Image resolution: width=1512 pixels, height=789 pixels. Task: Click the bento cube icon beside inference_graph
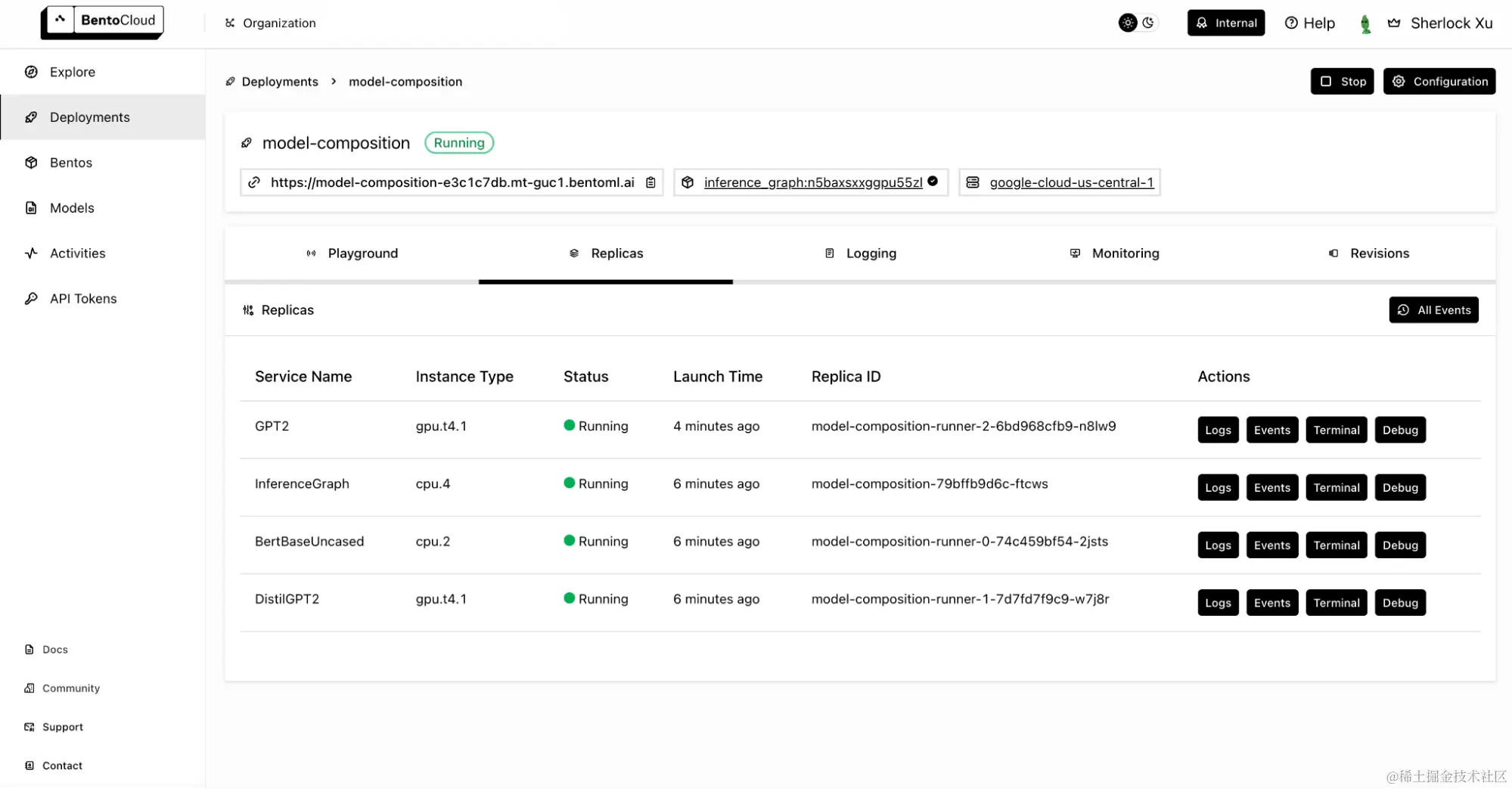(688, 182)
